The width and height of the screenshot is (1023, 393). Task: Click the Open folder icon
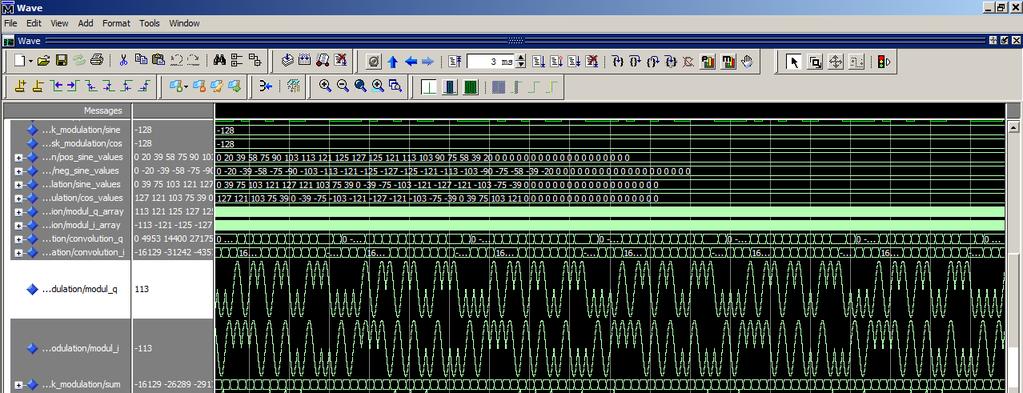click(x=44, y=61)
